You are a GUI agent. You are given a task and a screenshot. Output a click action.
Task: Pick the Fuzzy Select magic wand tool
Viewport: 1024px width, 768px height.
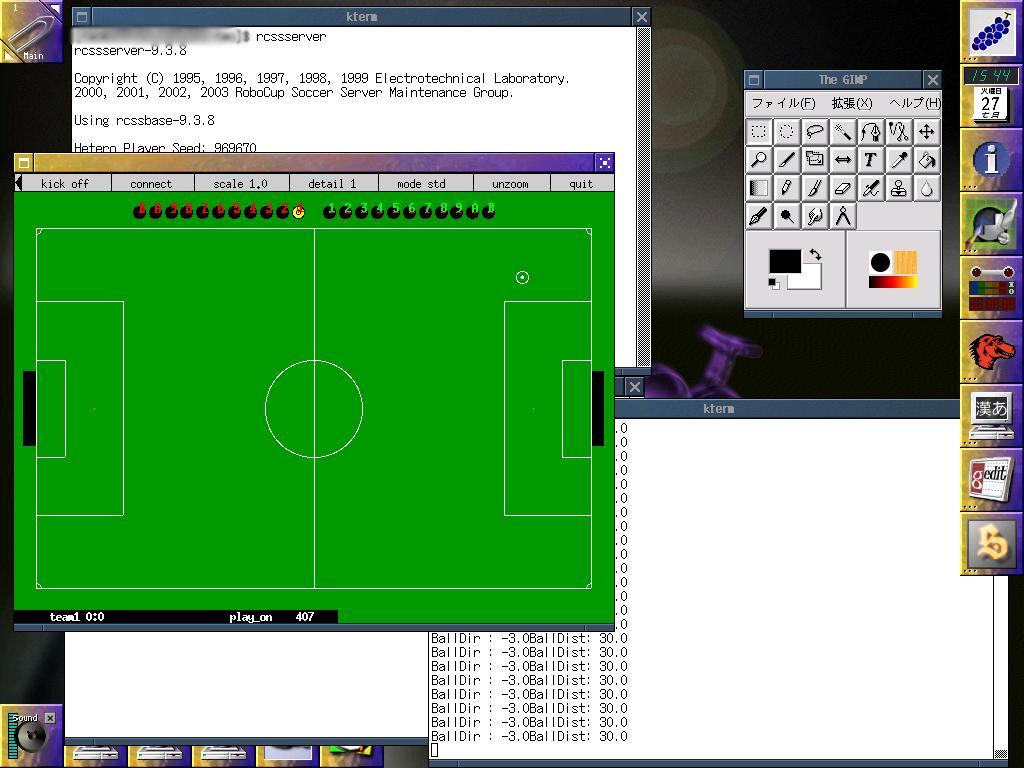842,132
